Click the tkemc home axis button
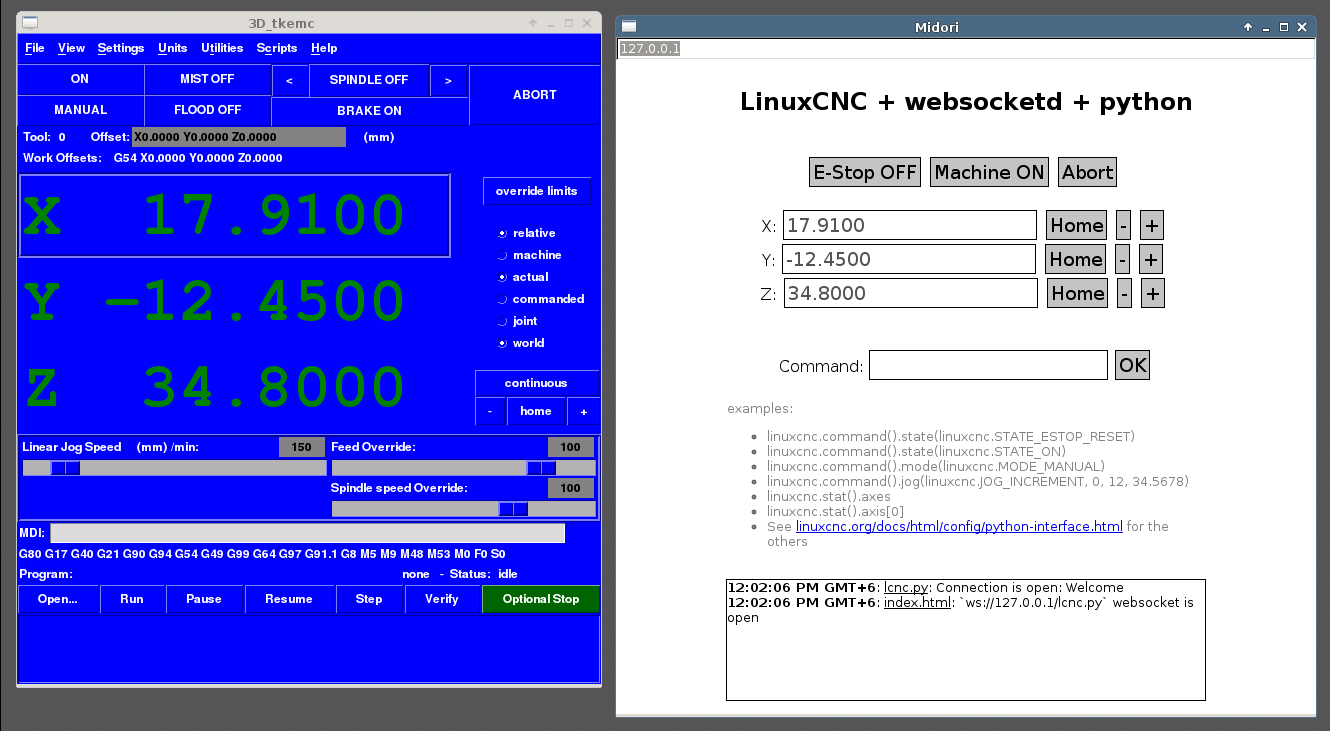The width and height of the screenshot is (1330, 731). point(536,411)
